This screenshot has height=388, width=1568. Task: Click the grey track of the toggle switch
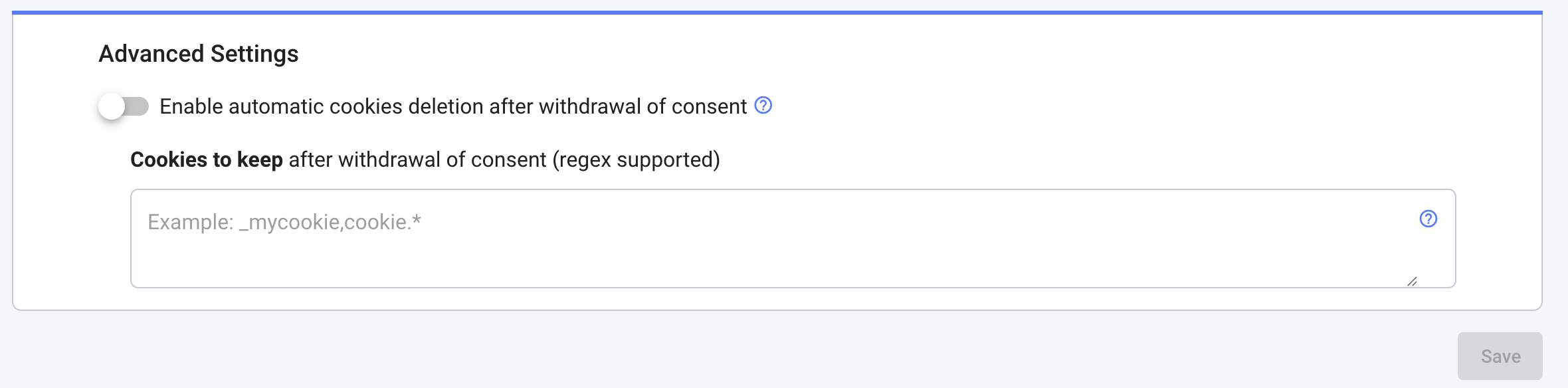tap(139, 106)
